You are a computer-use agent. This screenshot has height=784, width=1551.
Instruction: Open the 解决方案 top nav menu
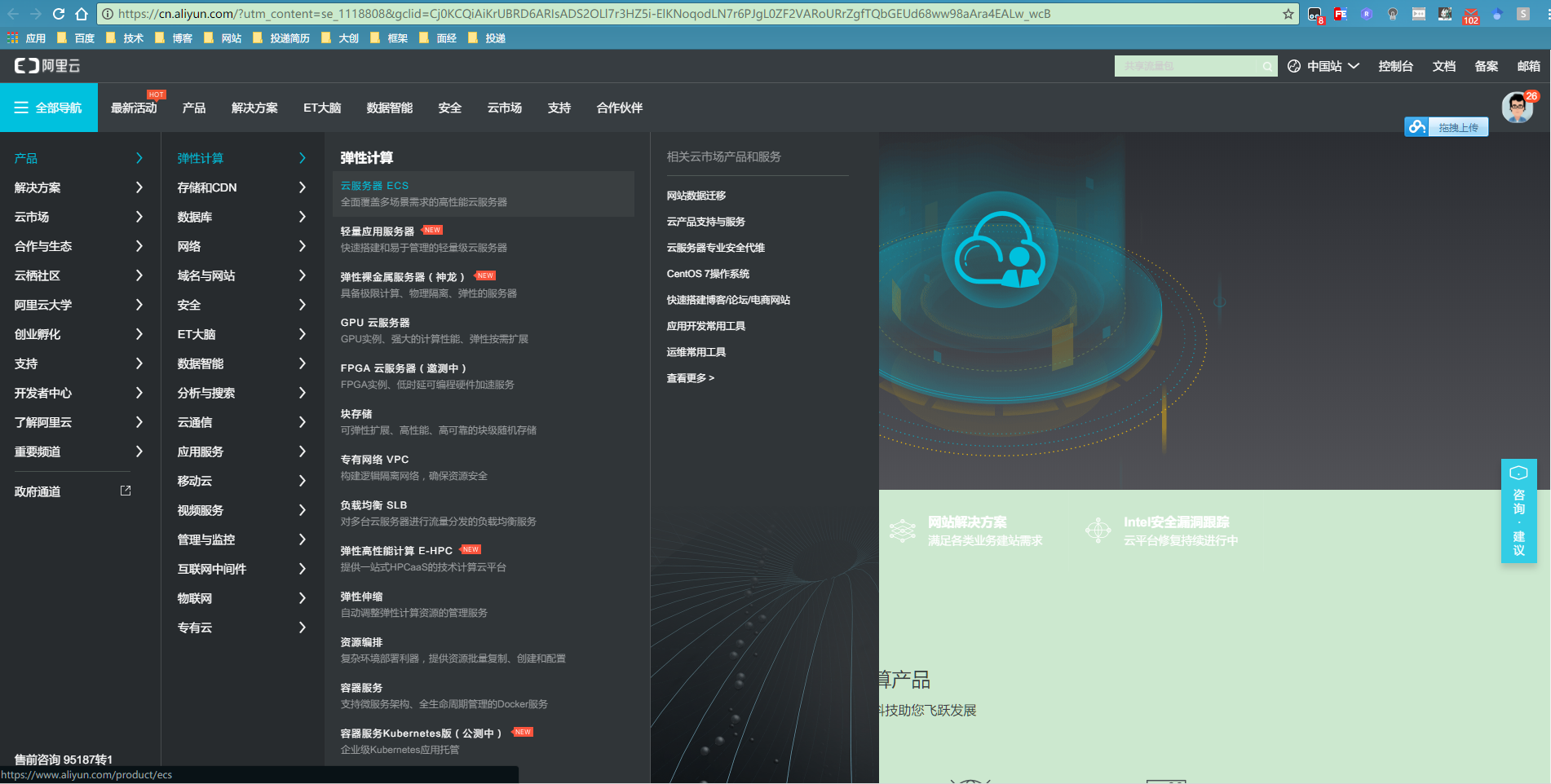click(254, 108)
